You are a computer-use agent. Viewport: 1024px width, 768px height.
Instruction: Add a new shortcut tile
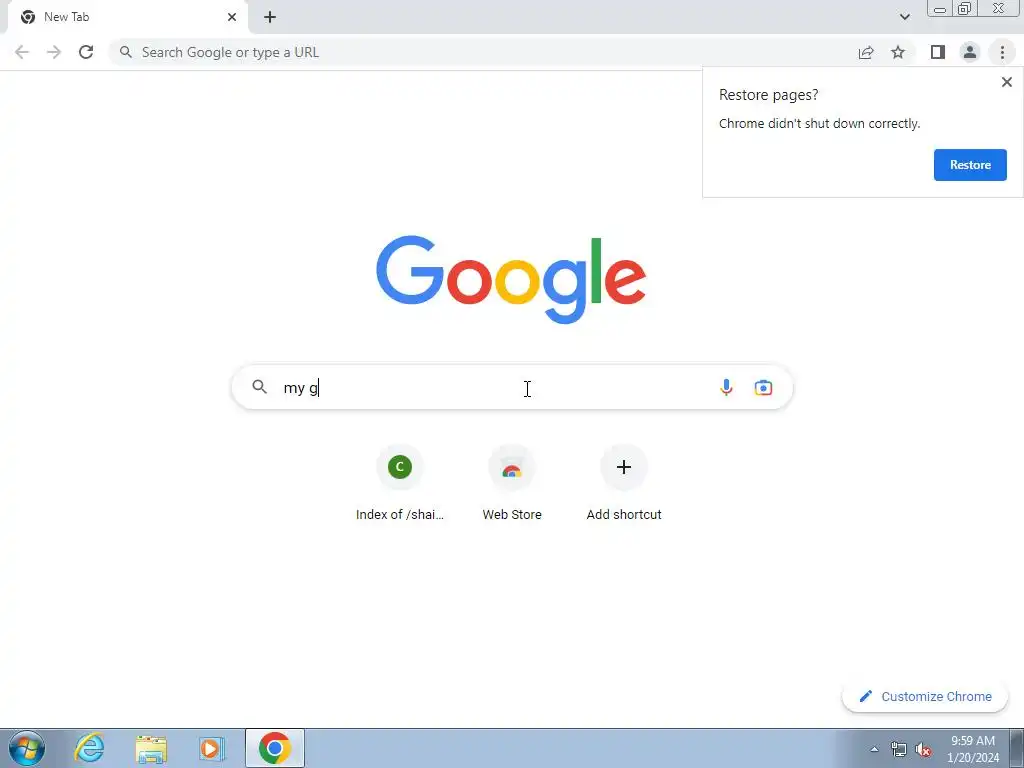click(x=624, y=483)
